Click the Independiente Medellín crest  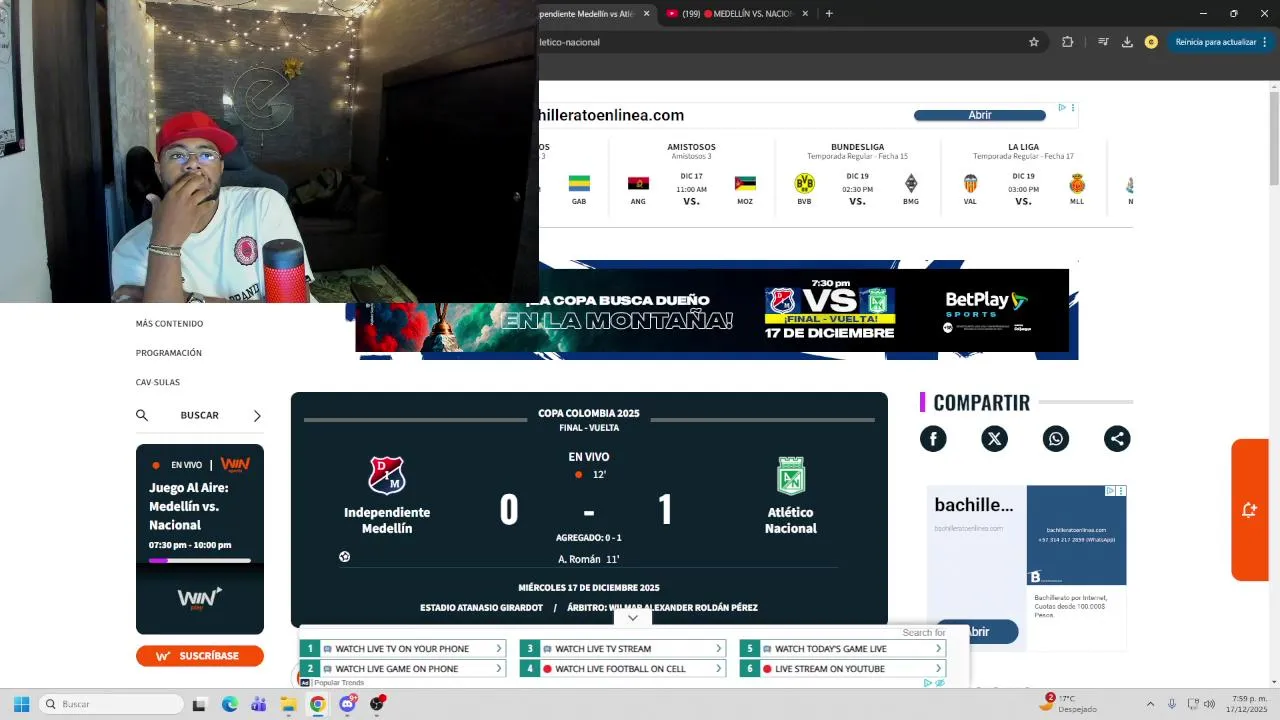point(387,475)
